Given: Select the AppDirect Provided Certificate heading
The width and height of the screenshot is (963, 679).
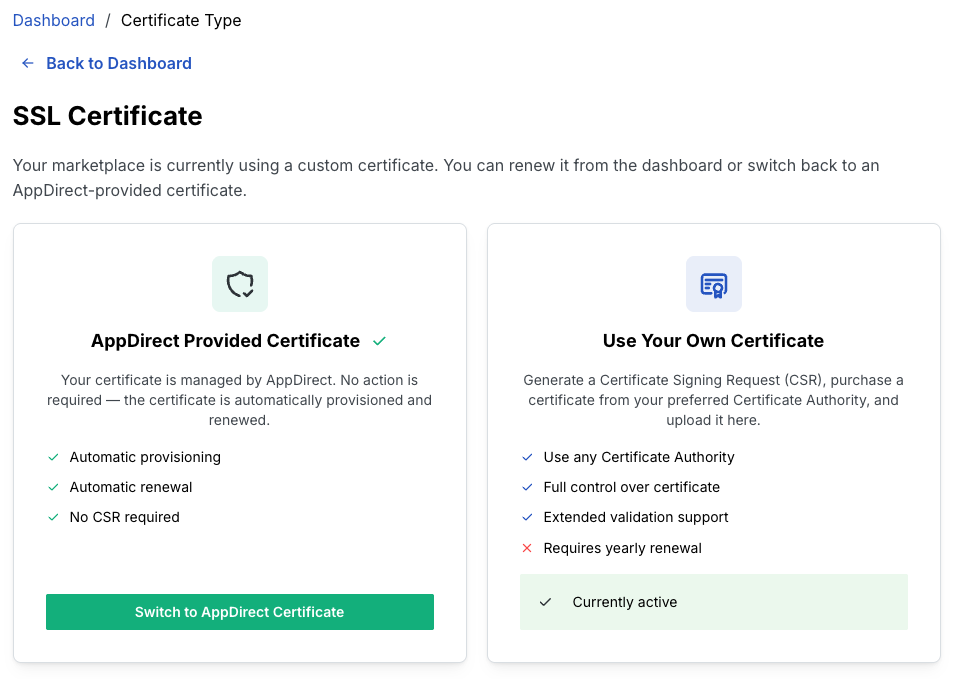Looking at the screenshot, I should coord(225,341).
